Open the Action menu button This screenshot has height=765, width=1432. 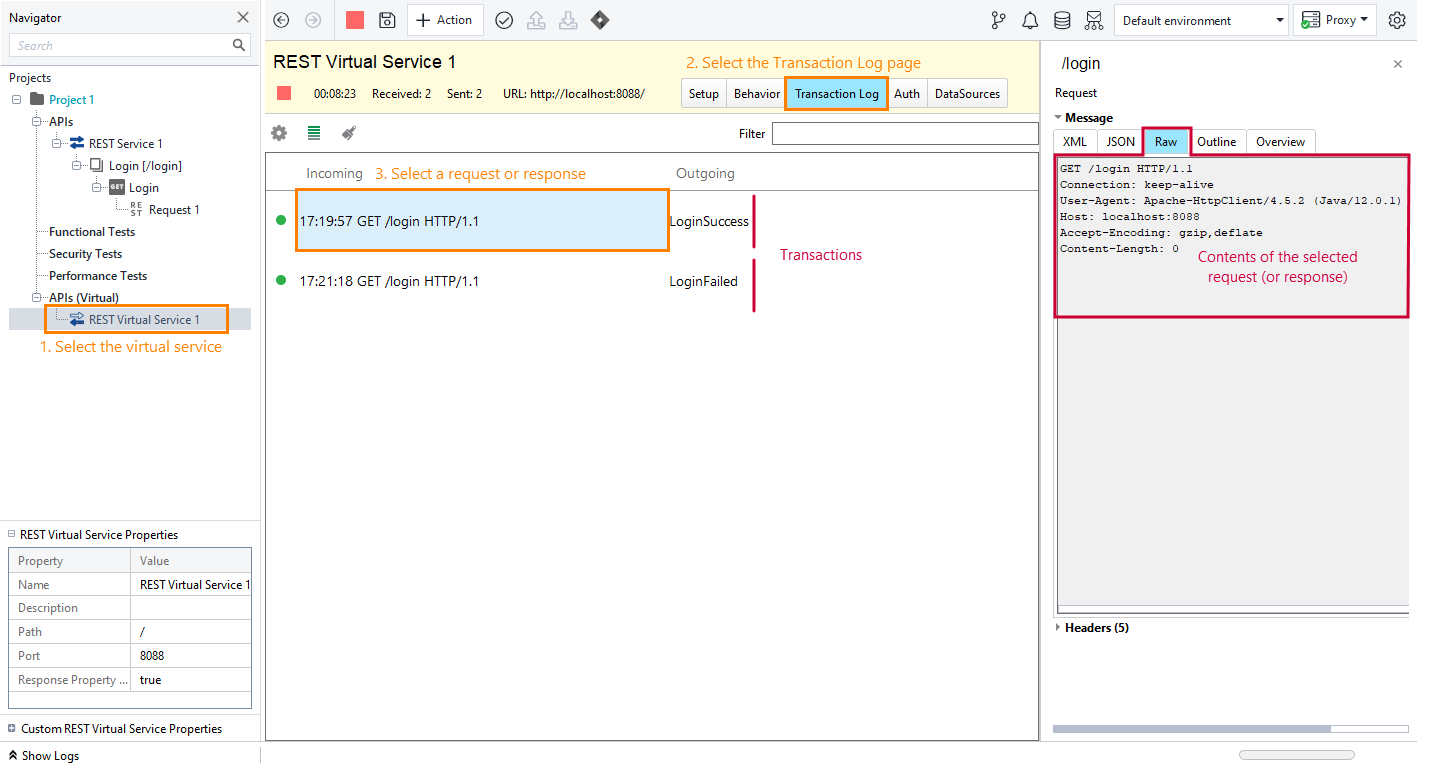tap(445, 20)
